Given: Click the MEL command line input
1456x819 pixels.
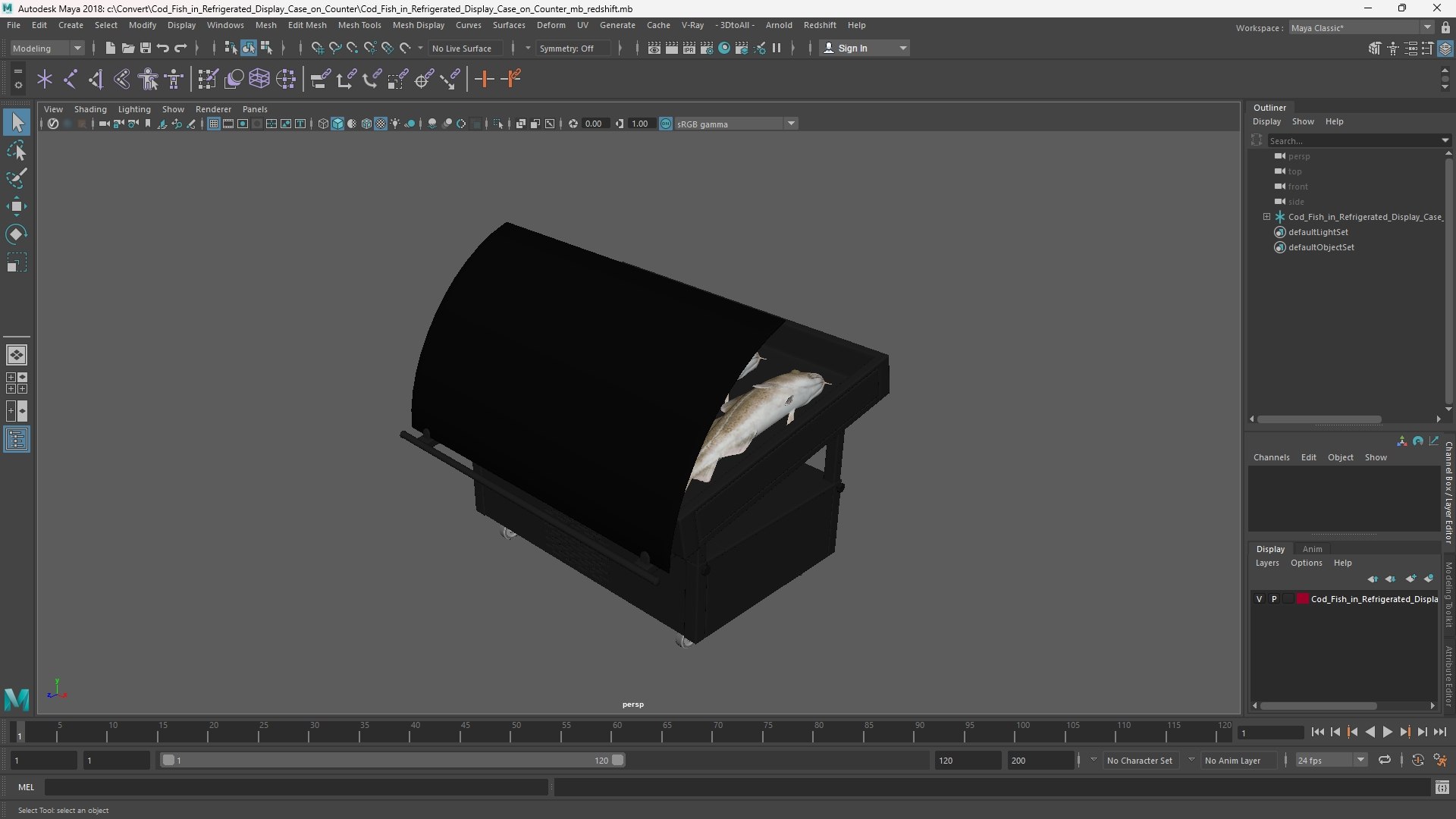Looking at the screenshot, I should tap(296, 787).
